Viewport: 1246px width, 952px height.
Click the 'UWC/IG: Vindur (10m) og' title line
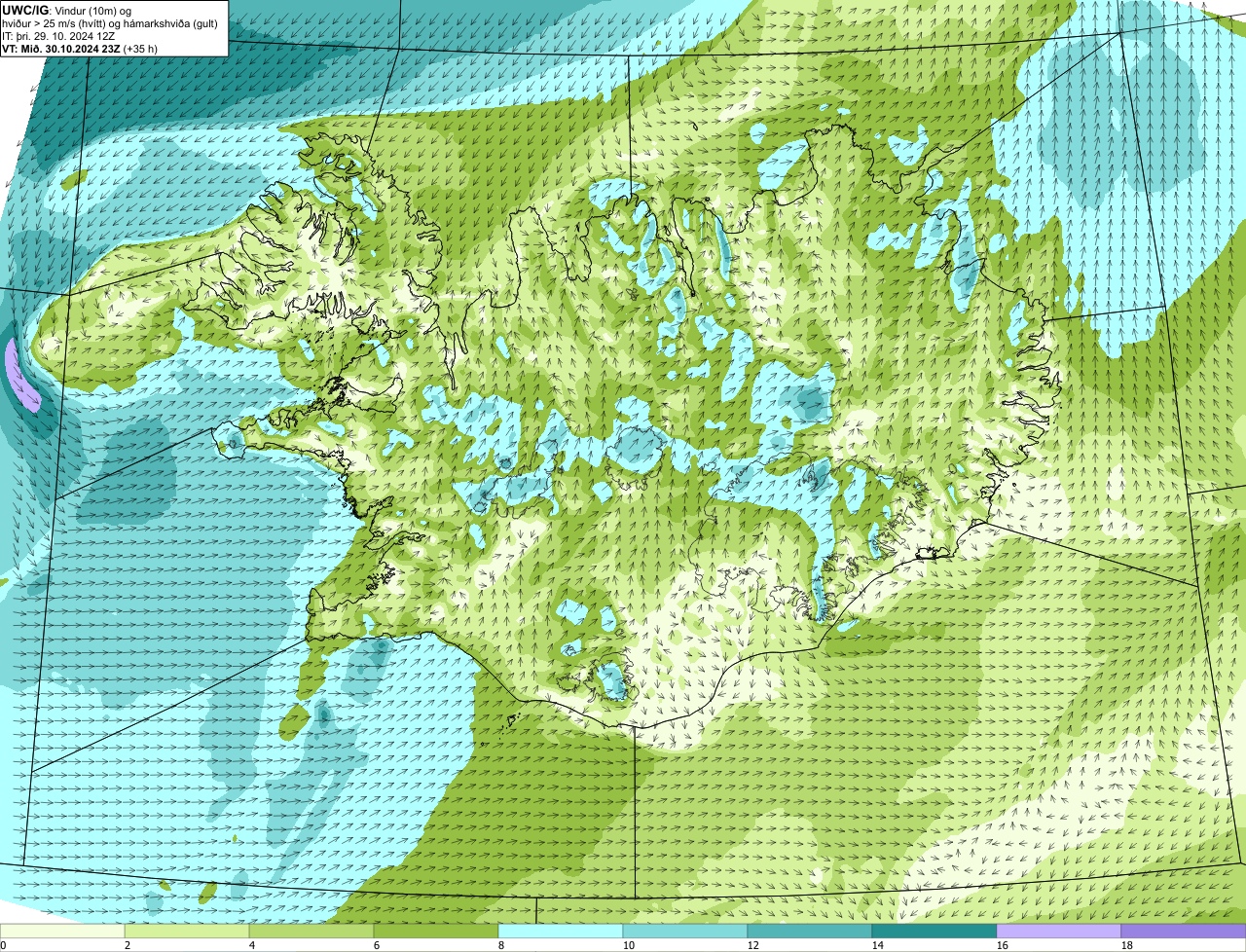(67, 11)
